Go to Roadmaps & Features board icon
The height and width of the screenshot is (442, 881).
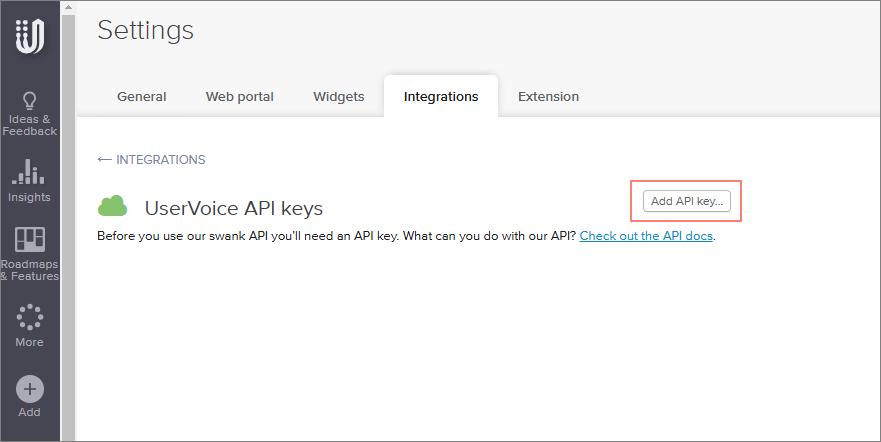tap(30, 240)
